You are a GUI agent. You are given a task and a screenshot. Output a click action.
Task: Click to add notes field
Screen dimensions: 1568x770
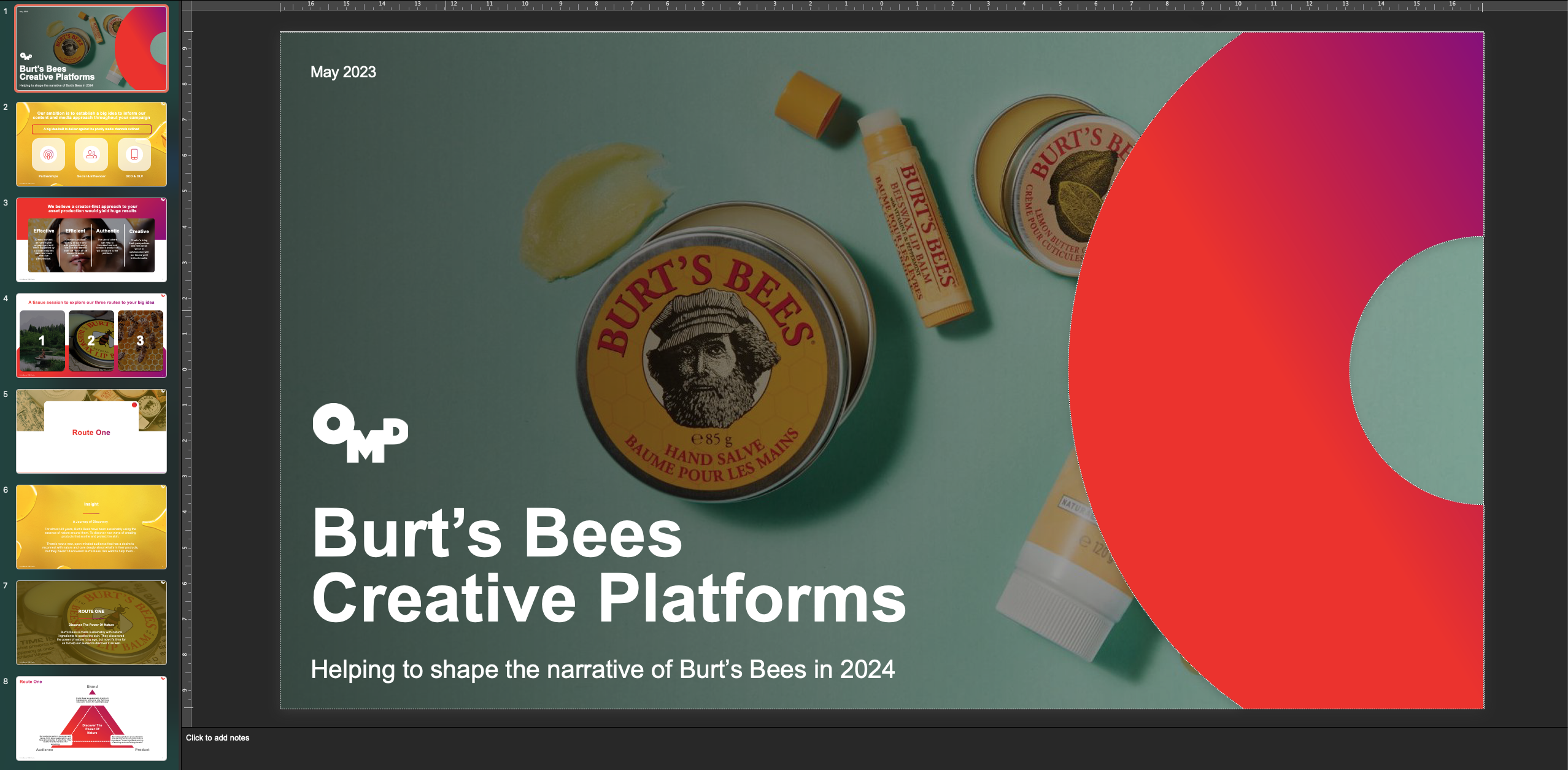(218, 738)
